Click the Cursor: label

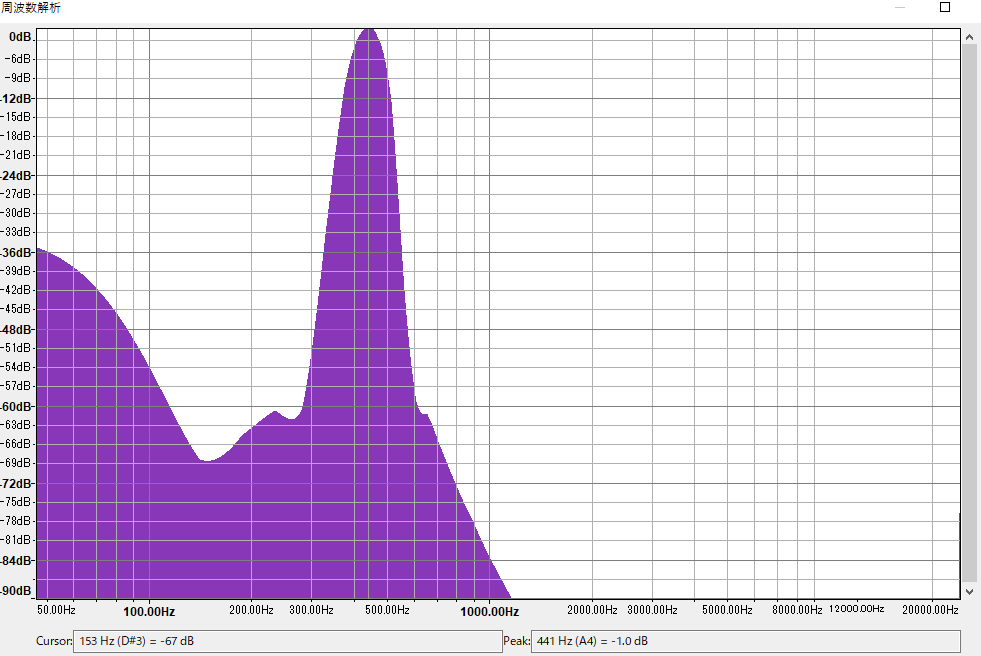pyautogui.click(x=54, y=641)
